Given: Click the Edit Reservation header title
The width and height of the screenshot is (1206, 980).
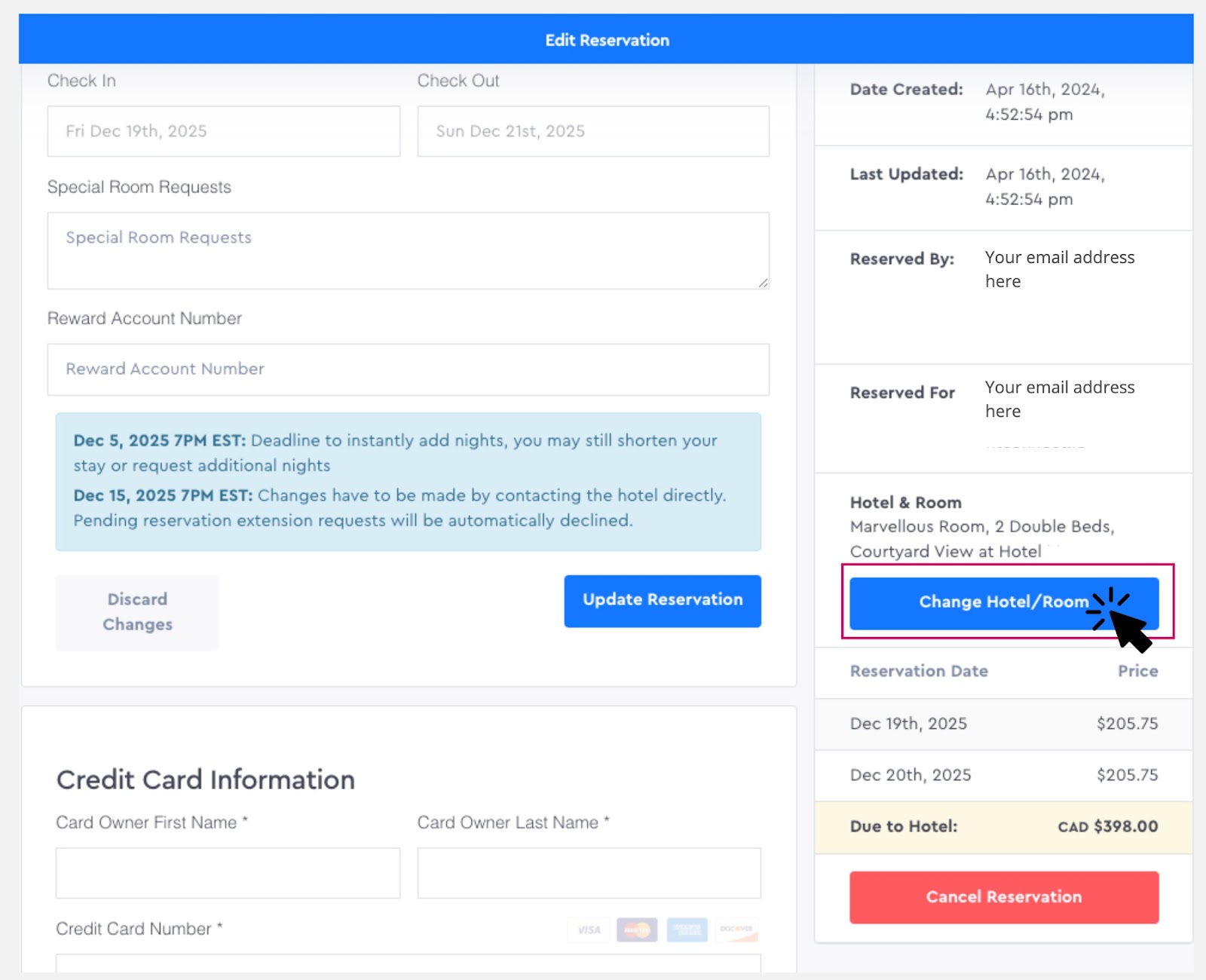Looking at the screenshot, I should [x=607, y=40].
